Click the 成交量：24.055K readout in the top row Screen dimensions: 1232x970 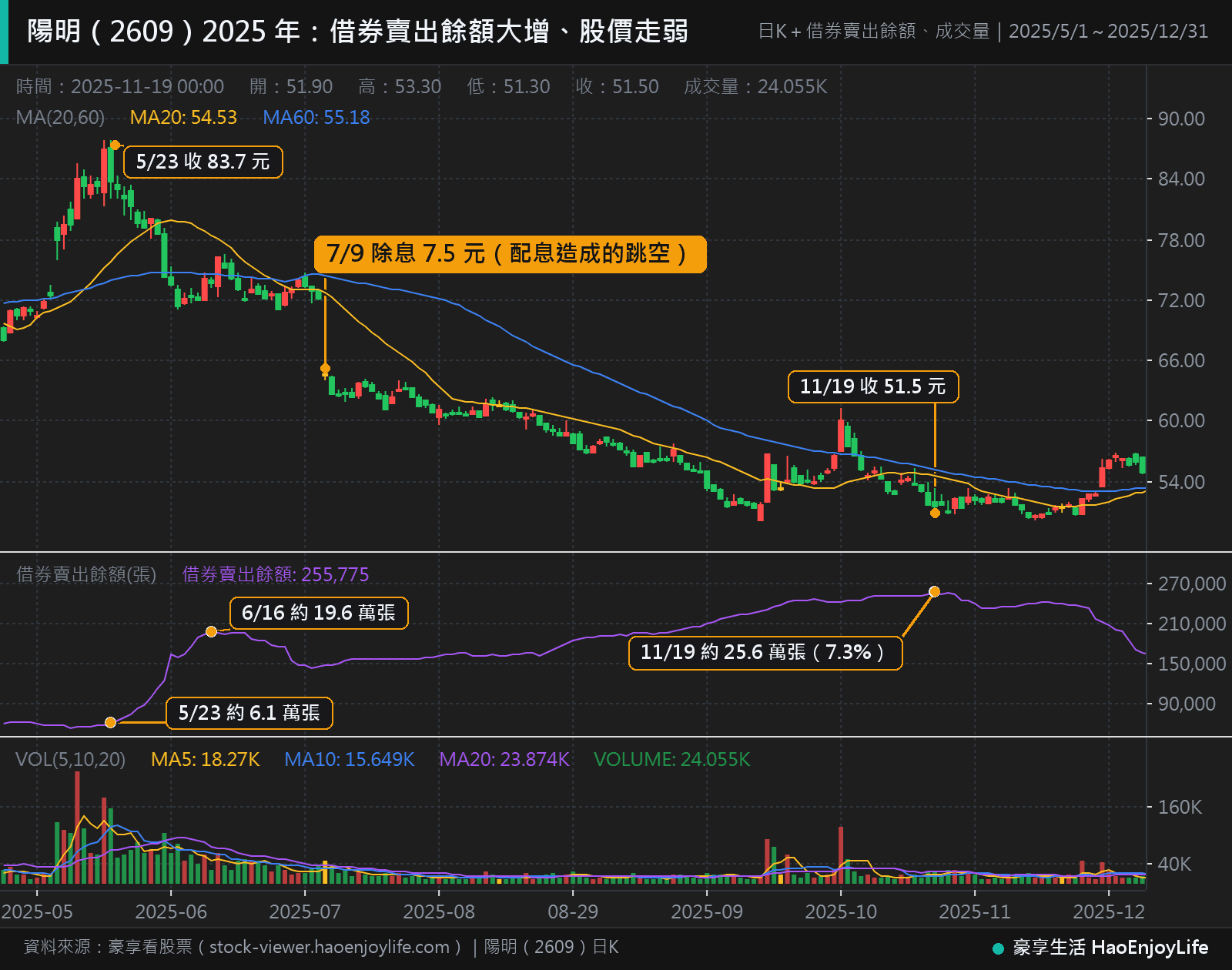(755, 86)
